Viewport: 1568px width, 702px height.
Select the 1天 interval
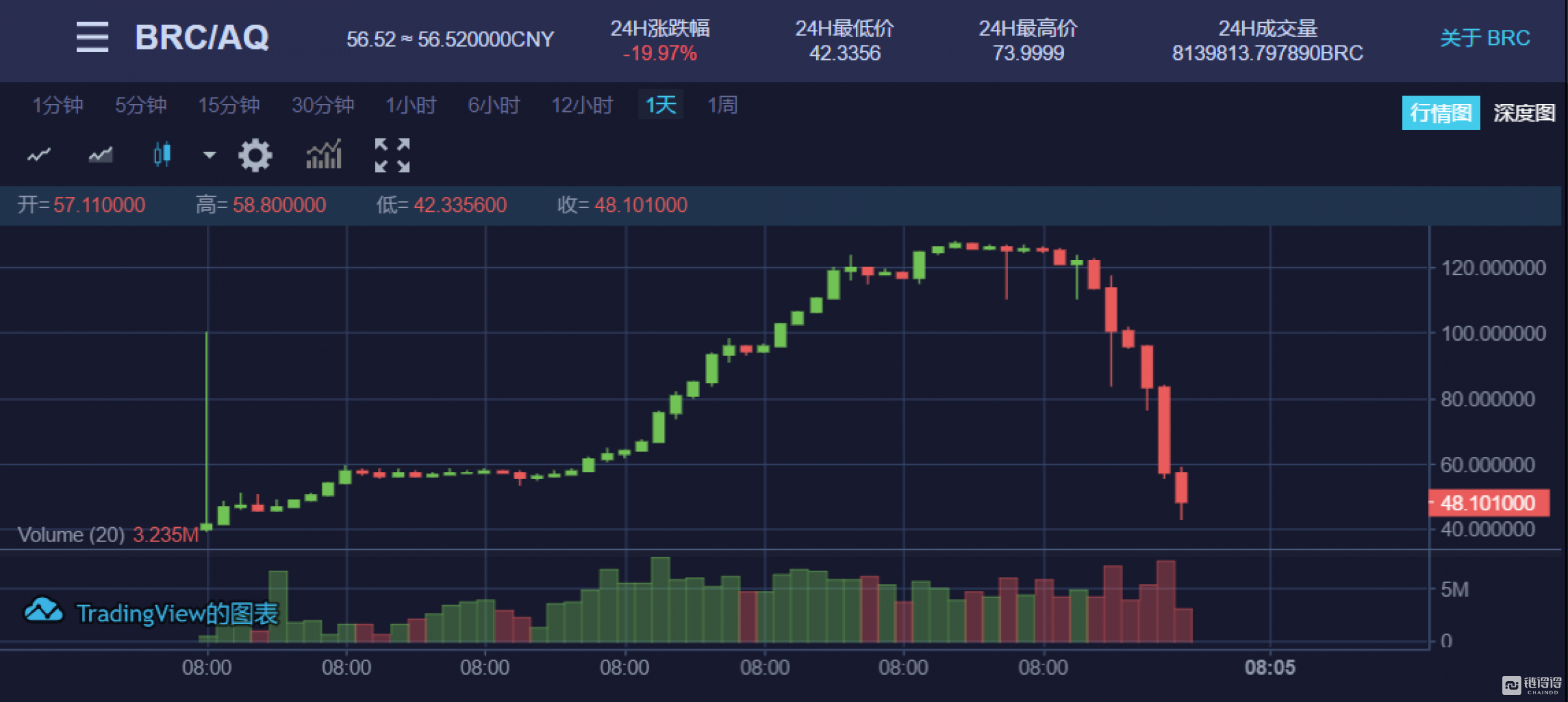tap(660, 105)
